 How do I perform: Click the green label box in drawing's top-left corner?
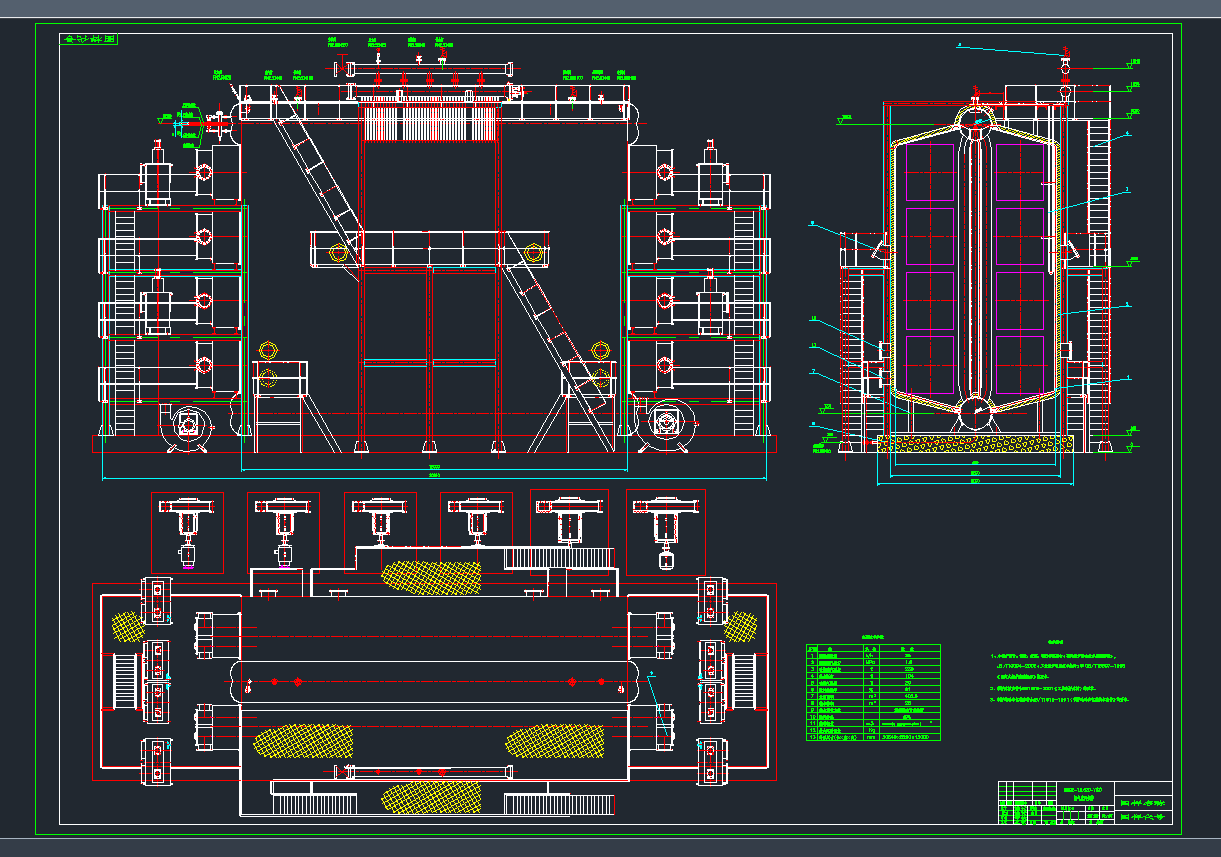tap(89, 40)
